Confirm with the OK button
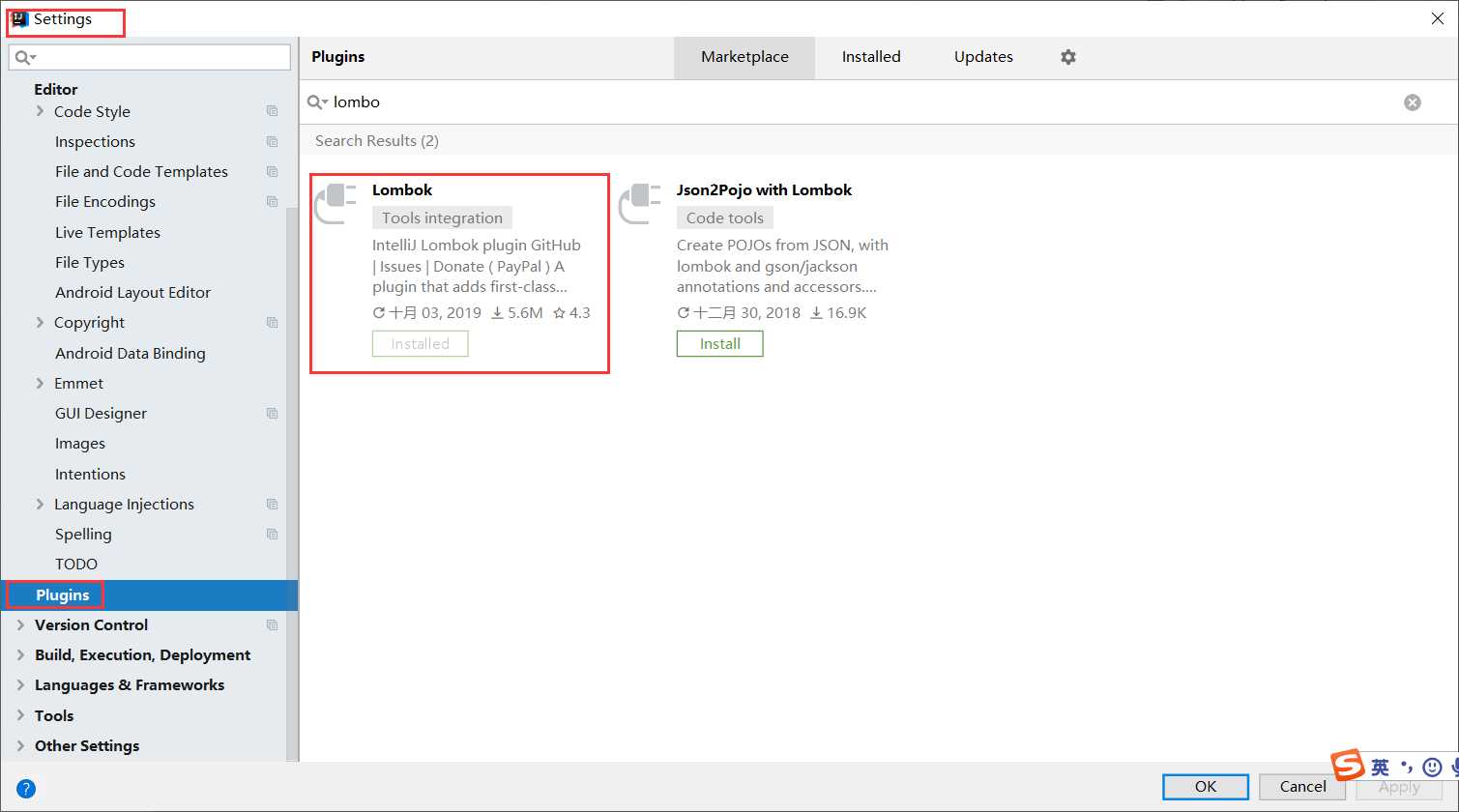 tap(1206, 787)
